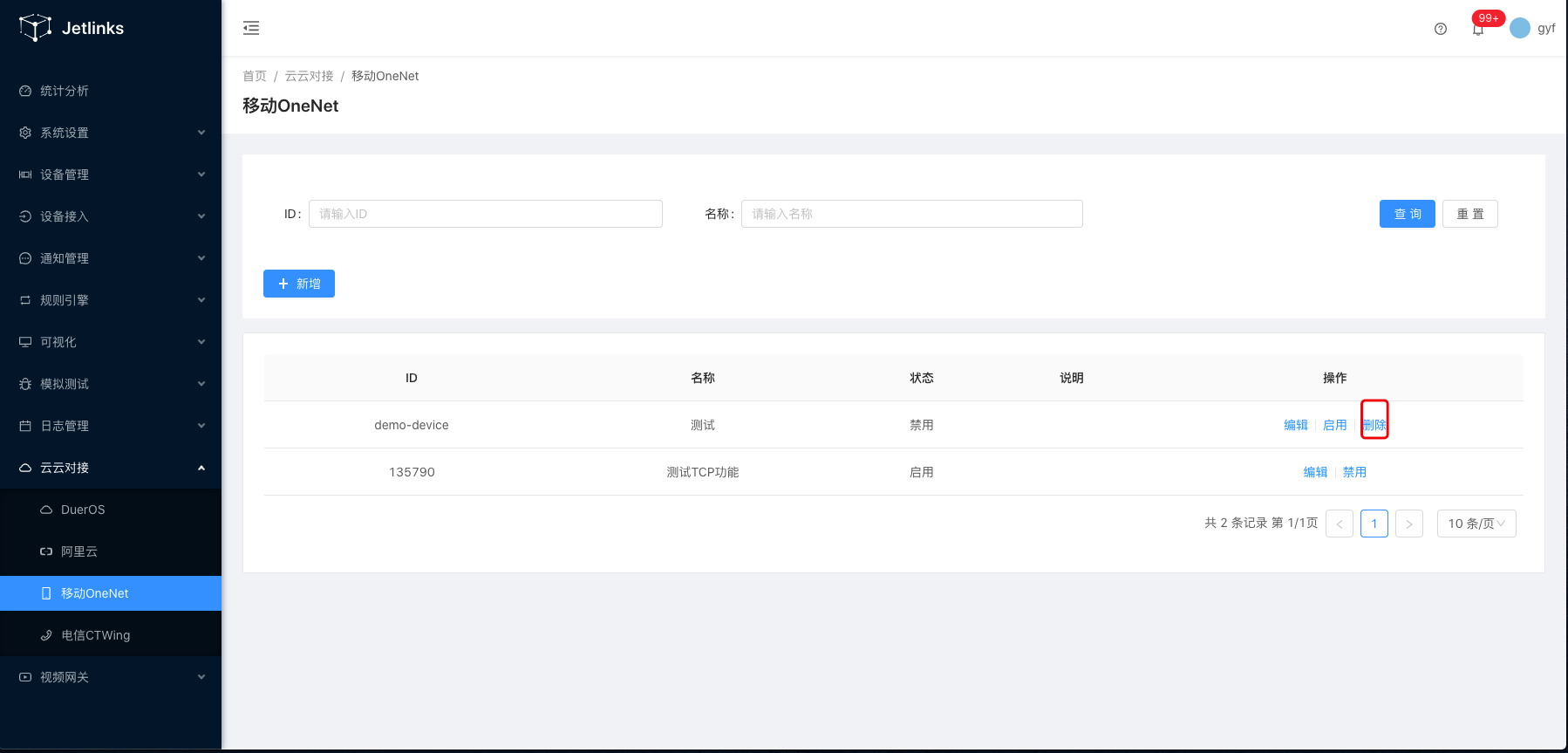This screenshot has height=753, width=1568.
Task: Click the gyf user avatar
Action: (1520, 28)
